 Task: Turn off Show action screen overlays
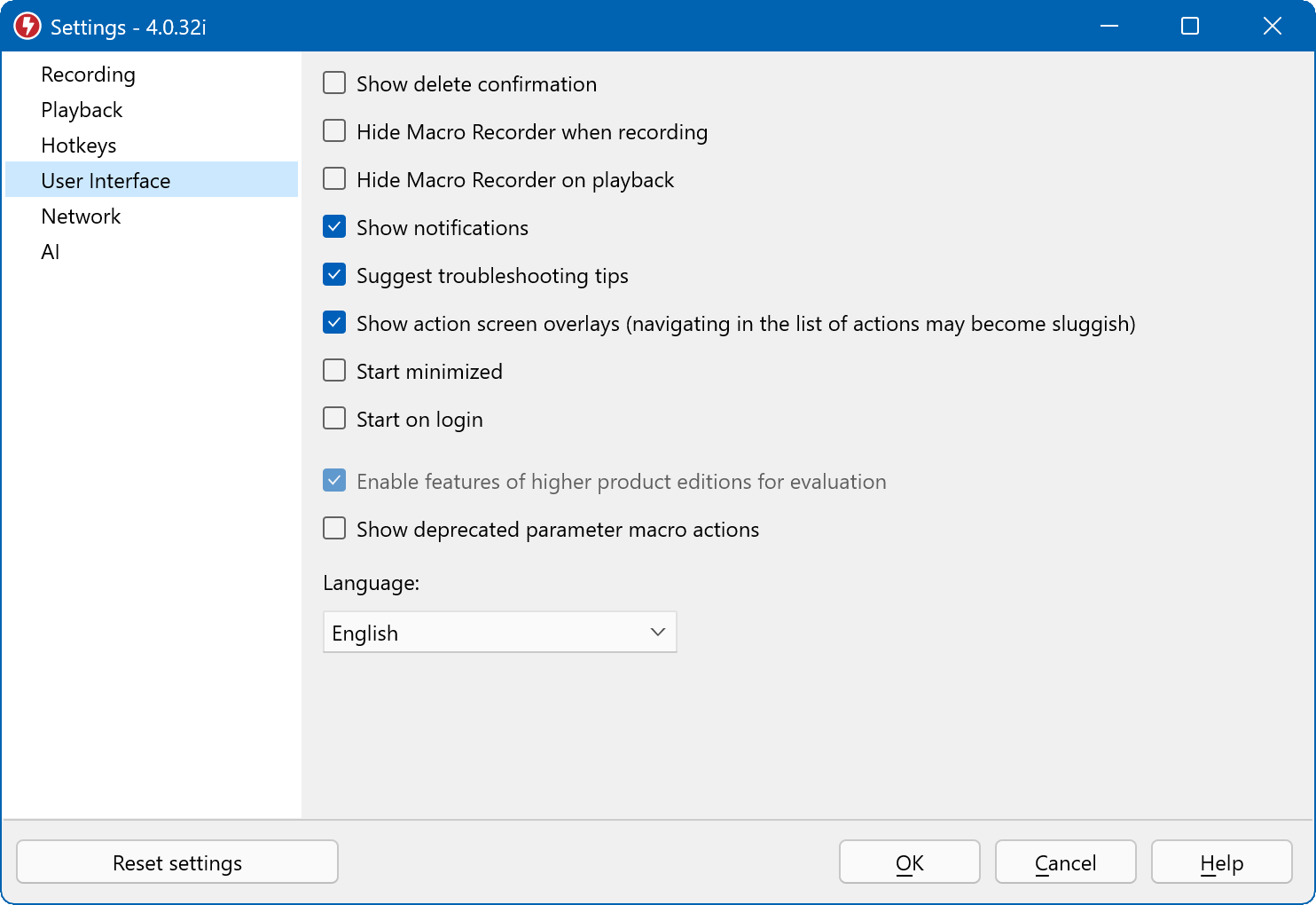coord(334,323)
